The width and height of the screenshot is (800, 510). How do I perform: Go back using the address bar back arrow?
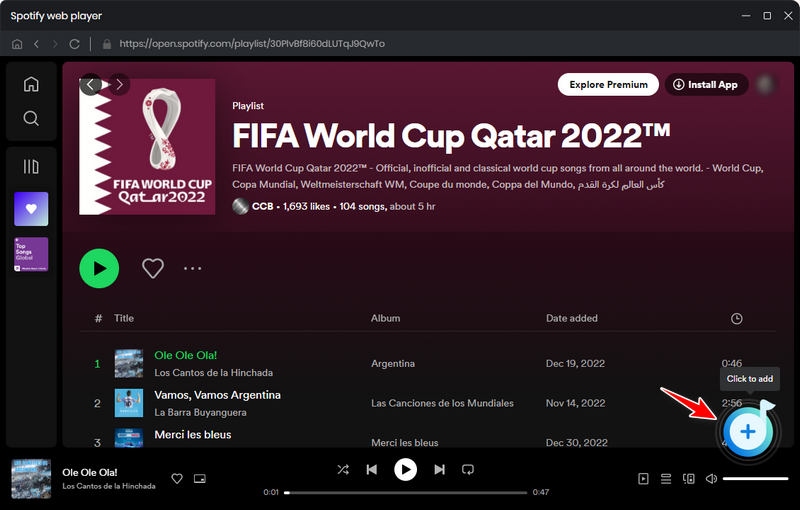click(x=36, y=44)
